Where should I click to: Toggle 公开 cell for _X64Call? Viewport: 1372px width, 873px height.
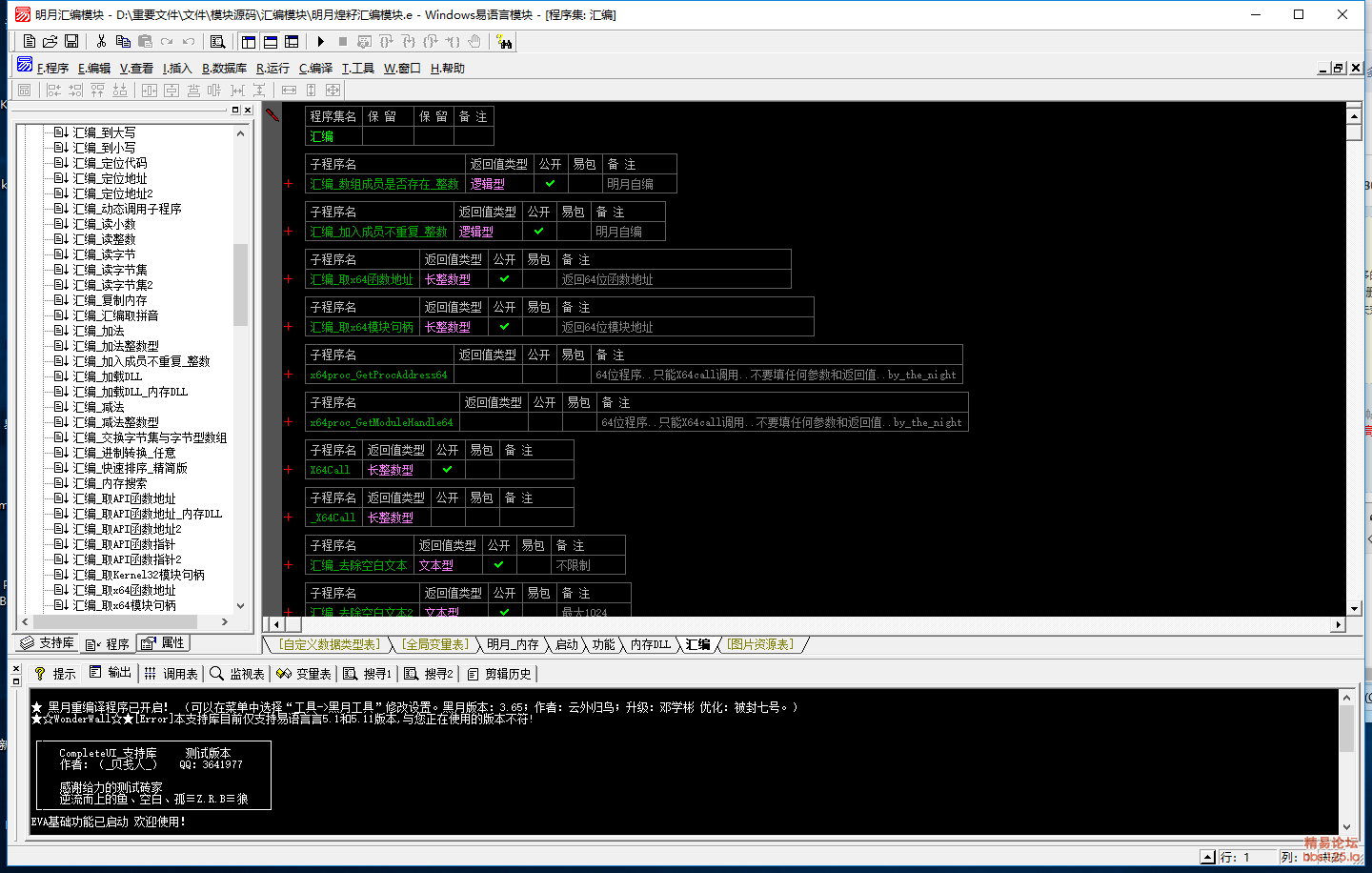(x=447, y=517)
